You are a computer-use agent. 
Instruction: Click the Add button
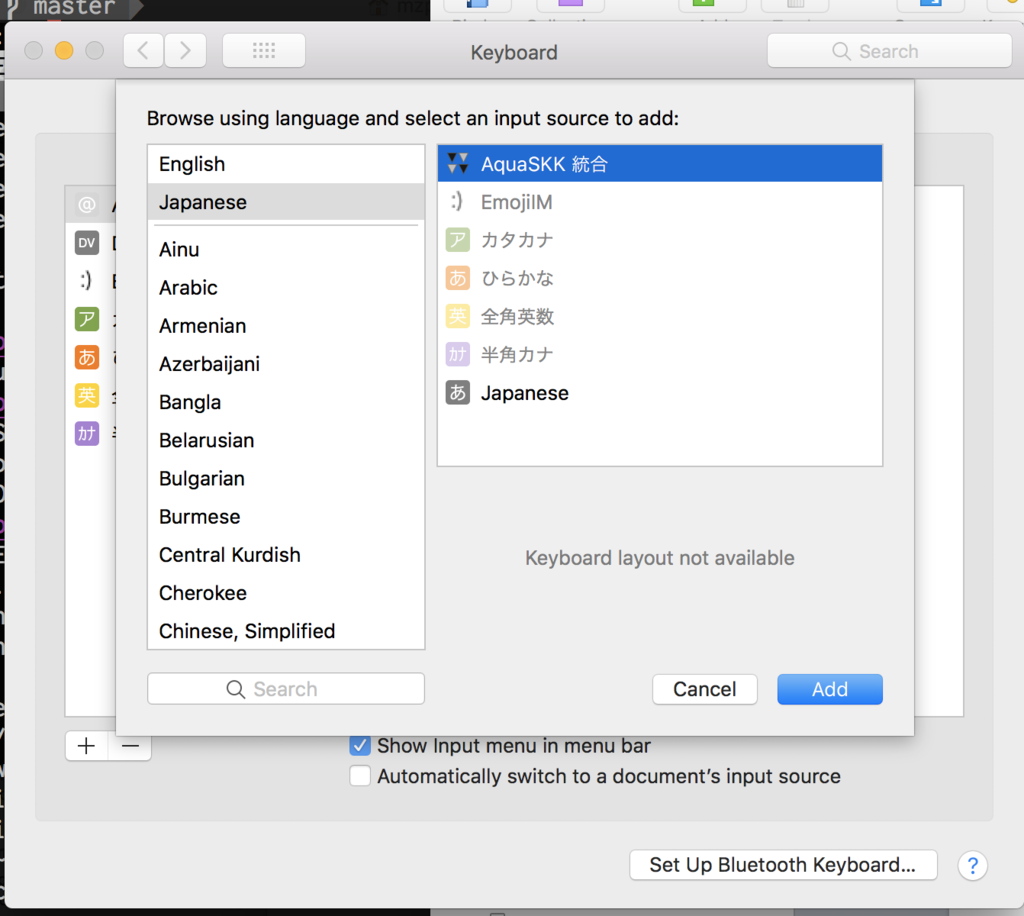point(829,689)
